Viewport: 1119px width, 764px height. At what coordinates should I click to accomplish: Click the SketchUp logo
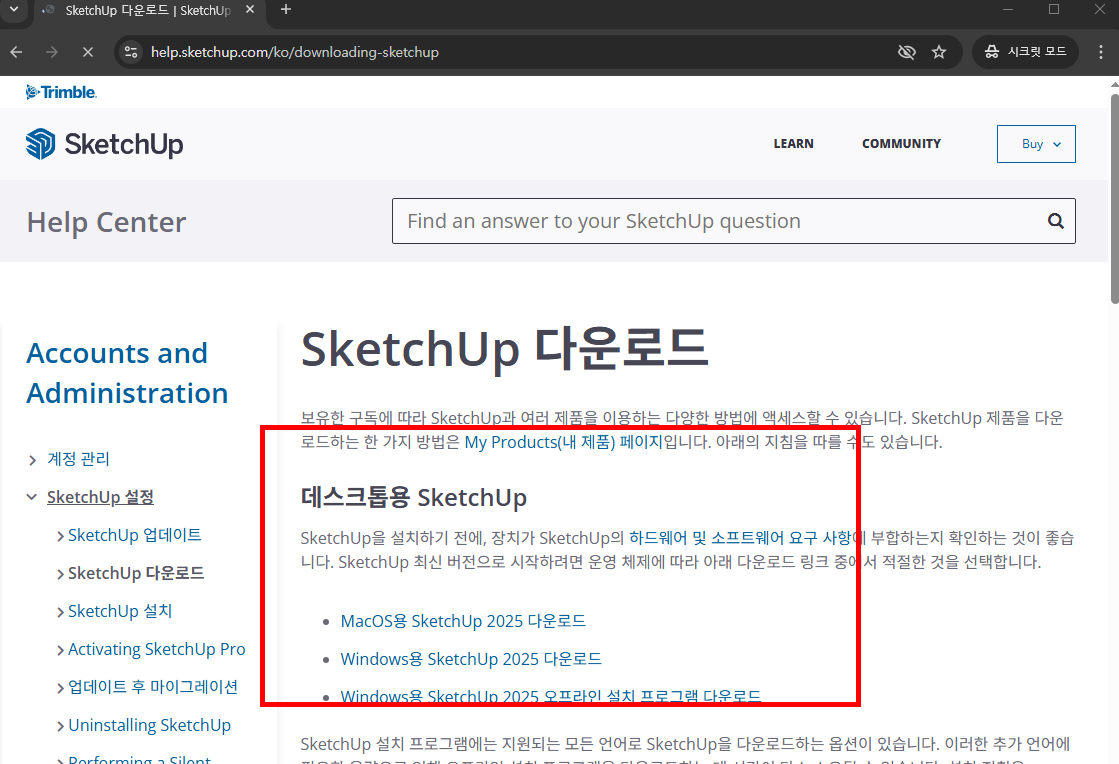(x=104, y=143)
